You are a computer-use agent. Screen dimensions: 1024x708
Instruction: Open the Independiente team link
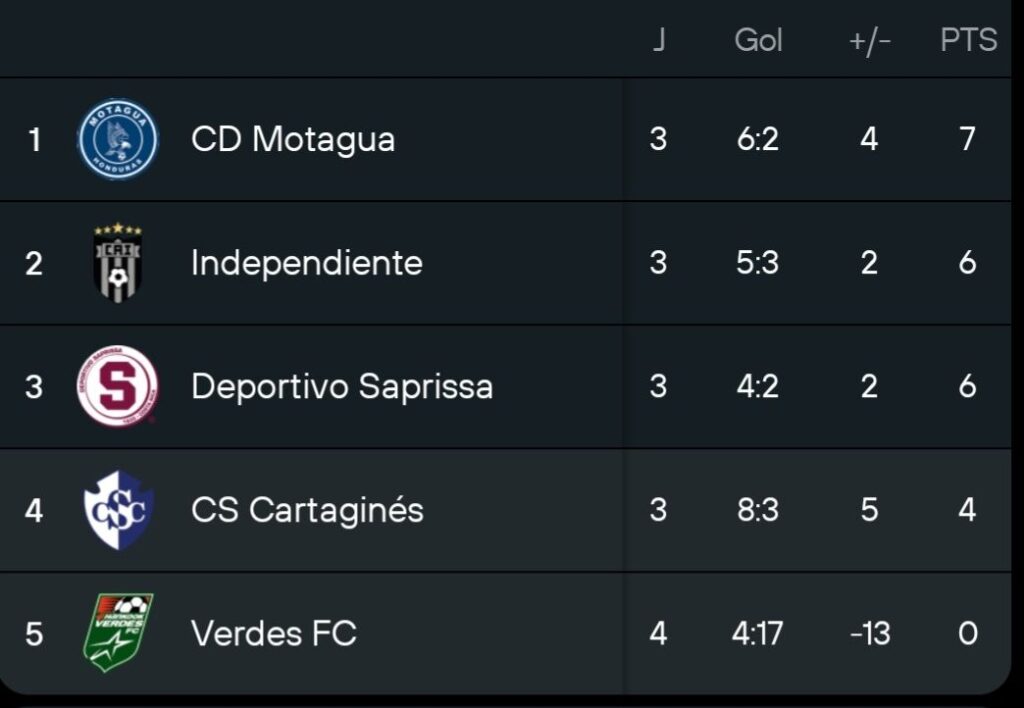307,263
